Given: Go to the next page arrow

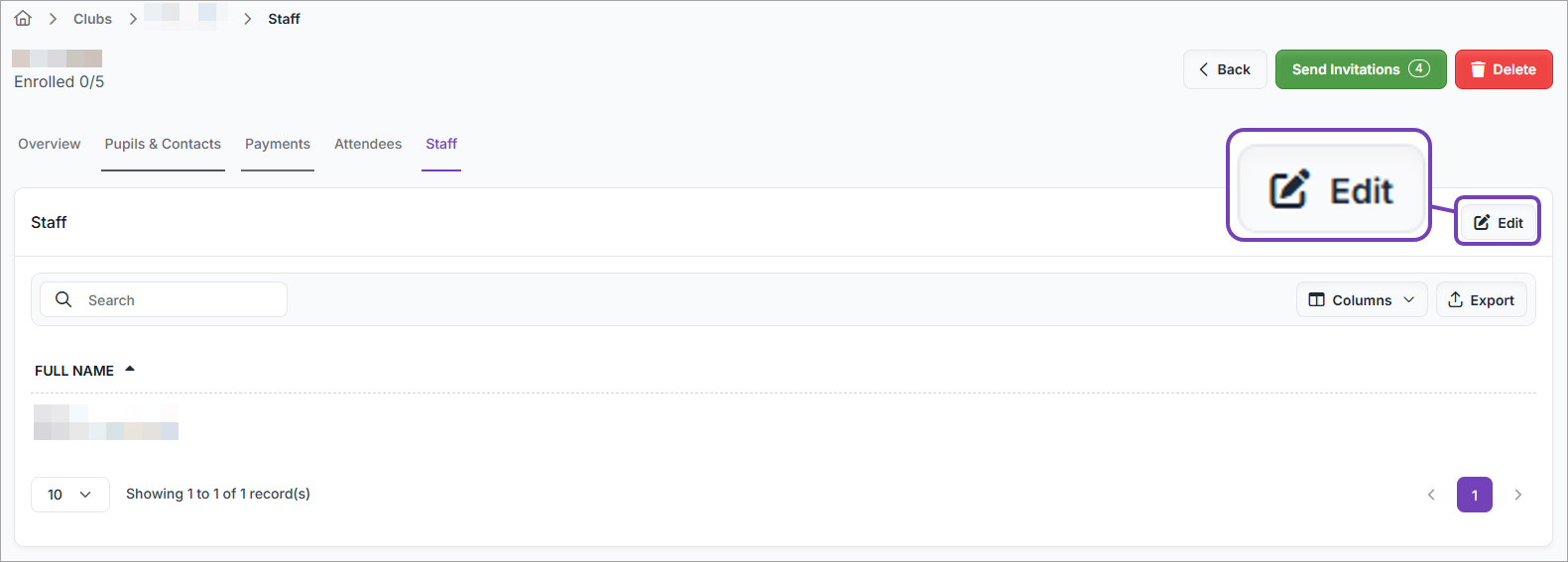Looking at the screenshot, I should [1518, 495].
